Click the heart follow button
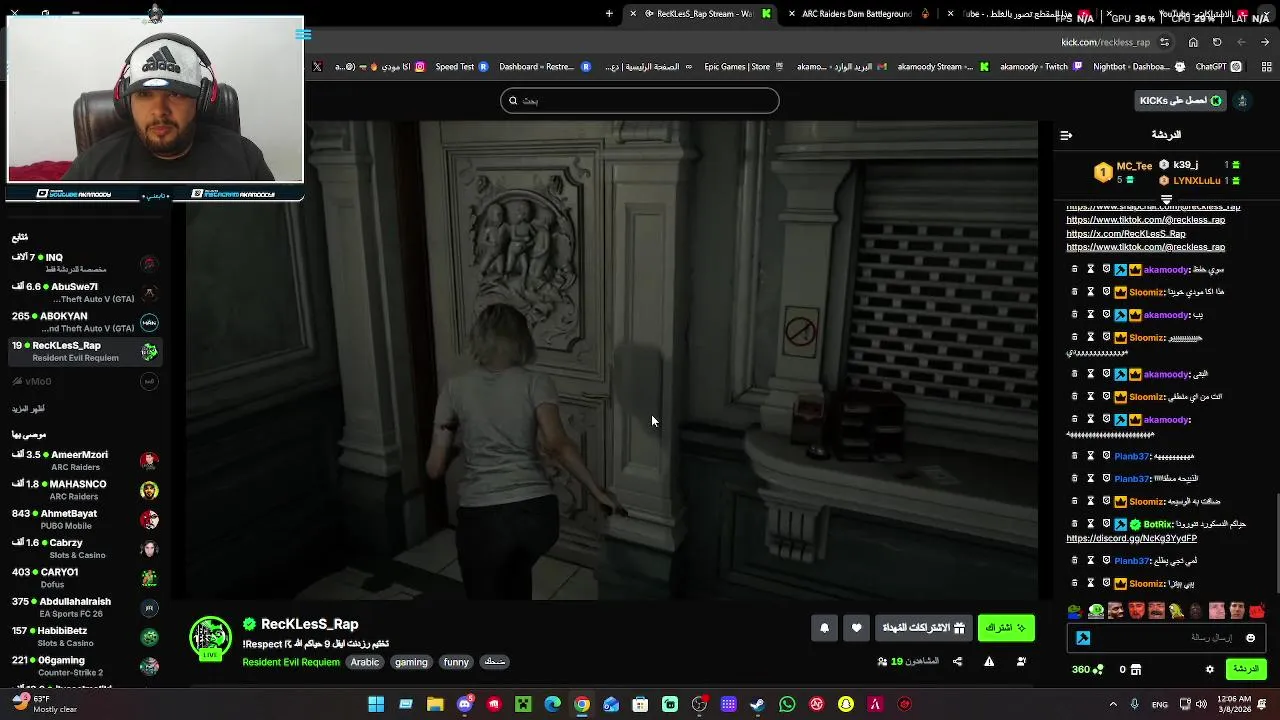The width and height of the screenshot is (1280, 720). 856,628
